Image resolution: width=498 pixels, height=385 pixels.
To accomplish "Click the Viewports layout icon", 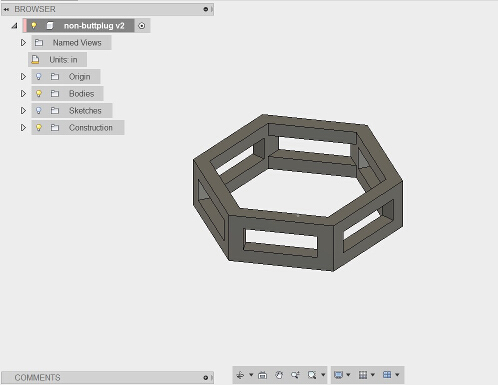I will click(x=387, y=375).
